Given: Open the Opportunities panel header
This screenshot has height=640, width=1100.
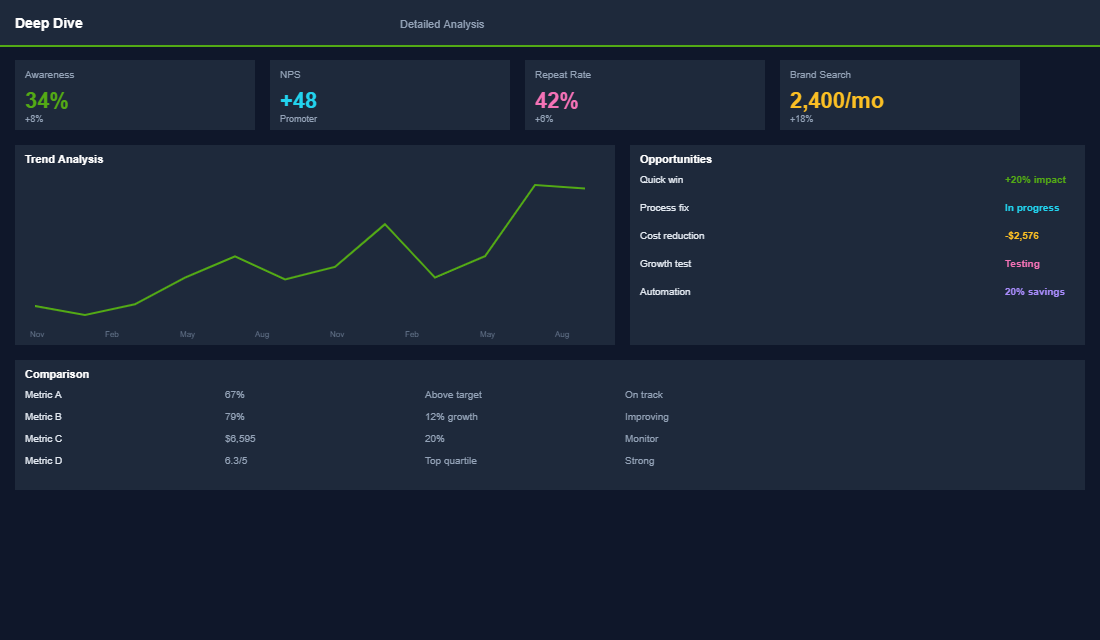Looking at the screenshot, I should 676,159.
